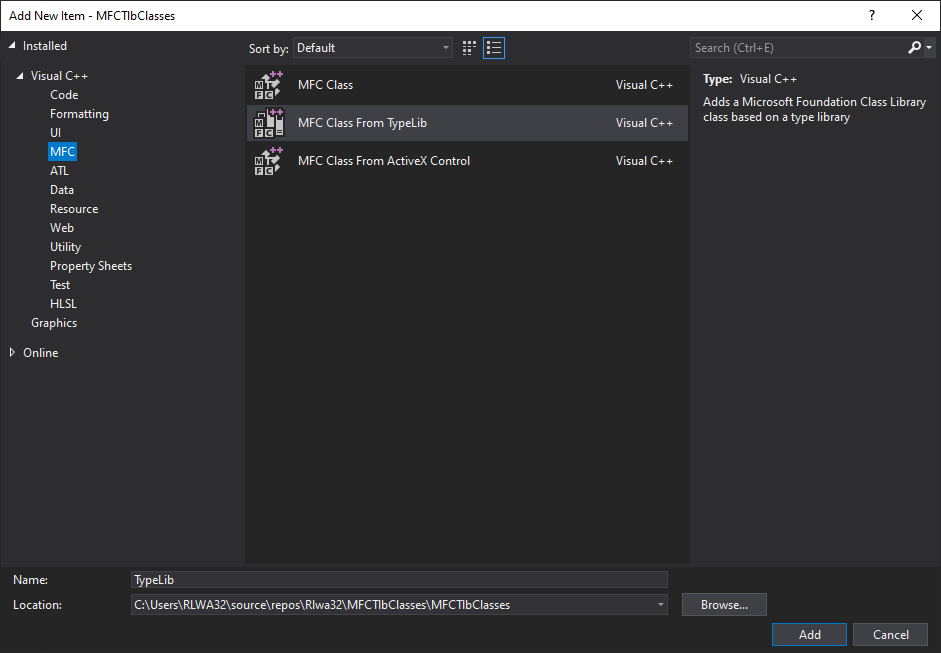Switch to small icons list view

coord(494,48)
